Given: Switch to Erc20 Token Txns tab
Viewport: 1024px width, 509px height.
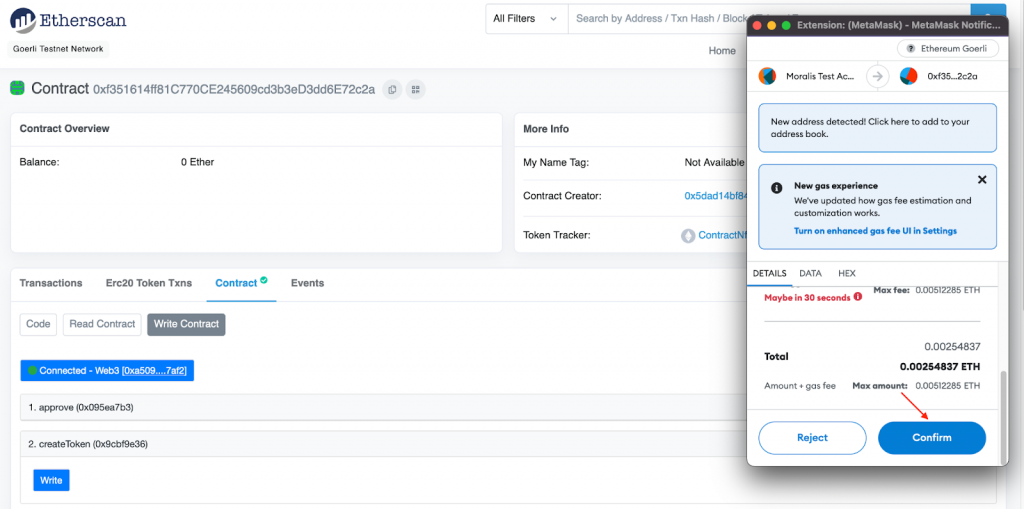Looking at the screenshot, I should [149, 283].
